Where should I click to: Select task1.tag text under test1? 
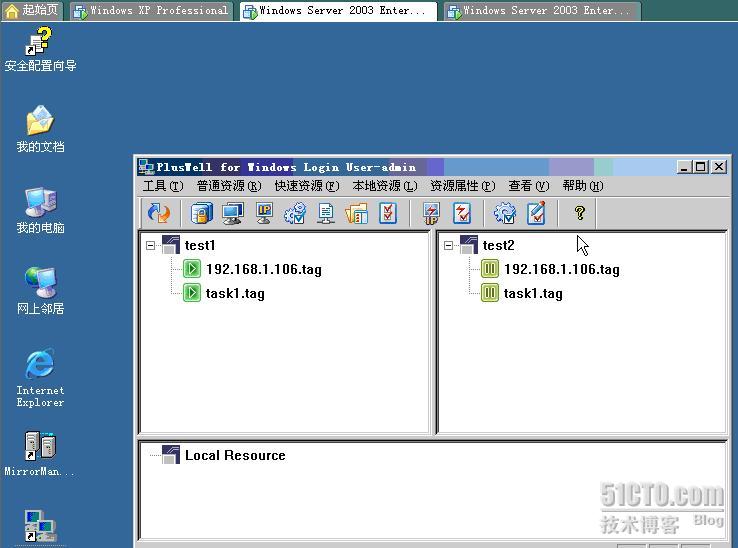235,293
